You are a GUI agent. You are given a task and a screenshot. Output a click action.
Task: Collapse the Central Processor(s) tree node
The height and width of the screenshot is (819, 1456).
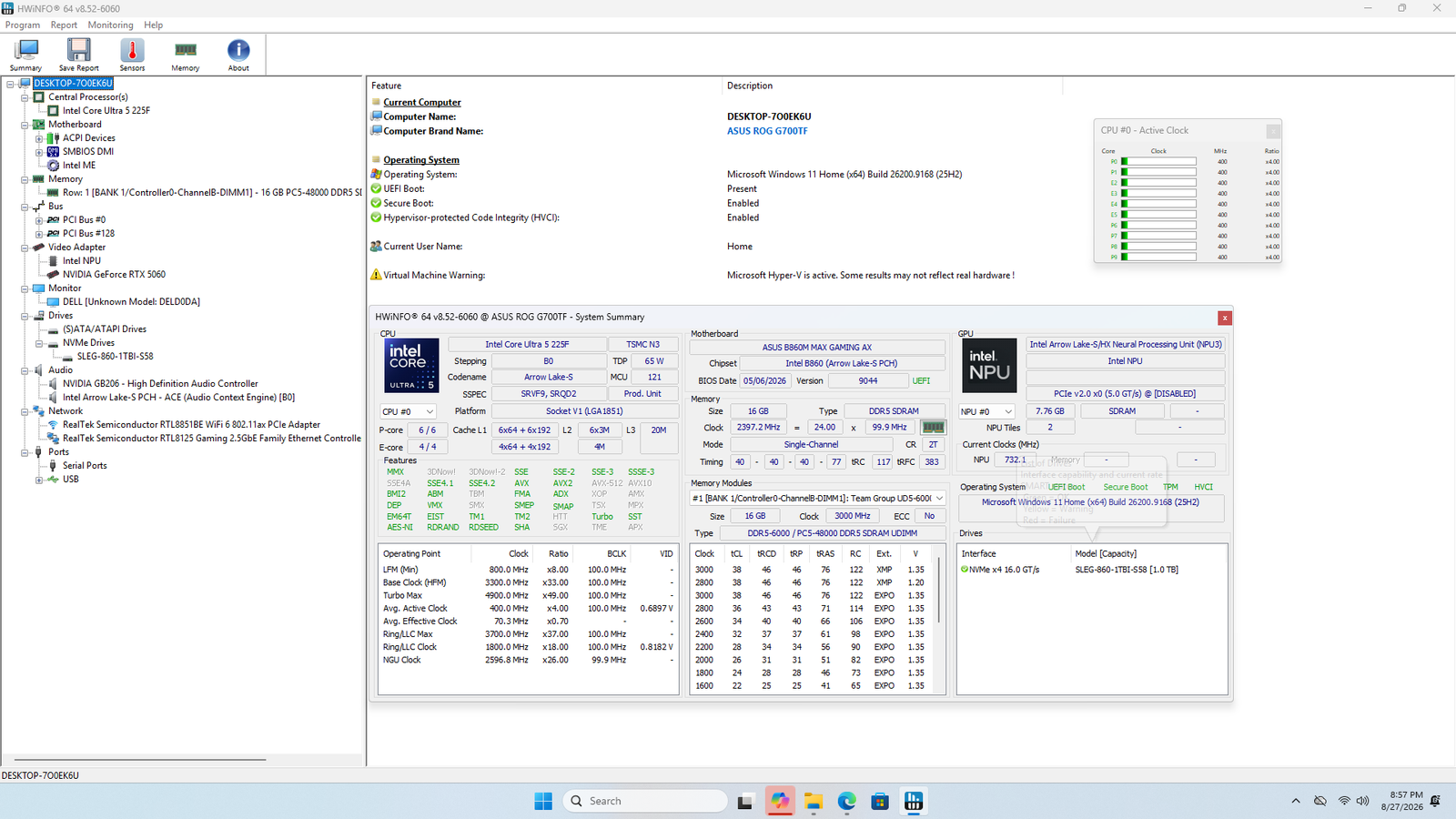25,97
